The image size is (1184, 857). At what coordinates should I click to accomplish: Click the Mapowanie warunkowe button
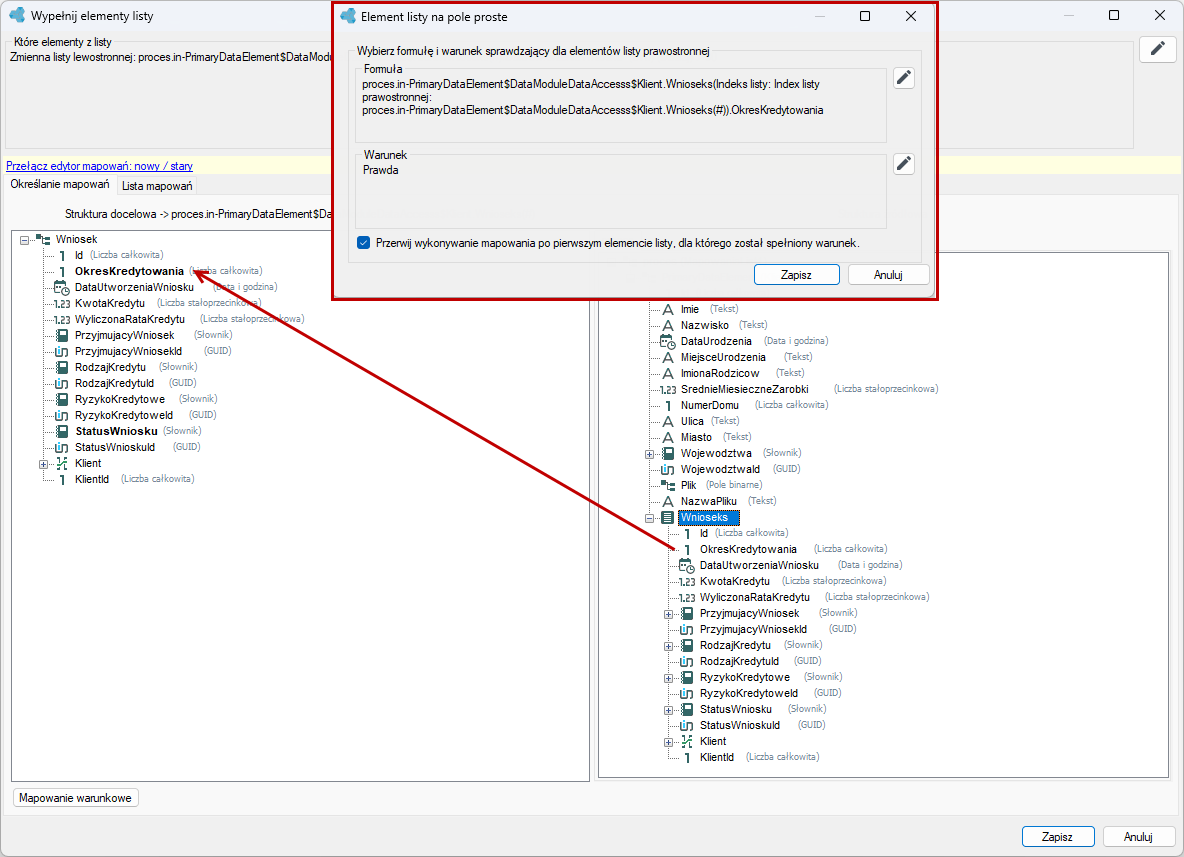point(76,797)
